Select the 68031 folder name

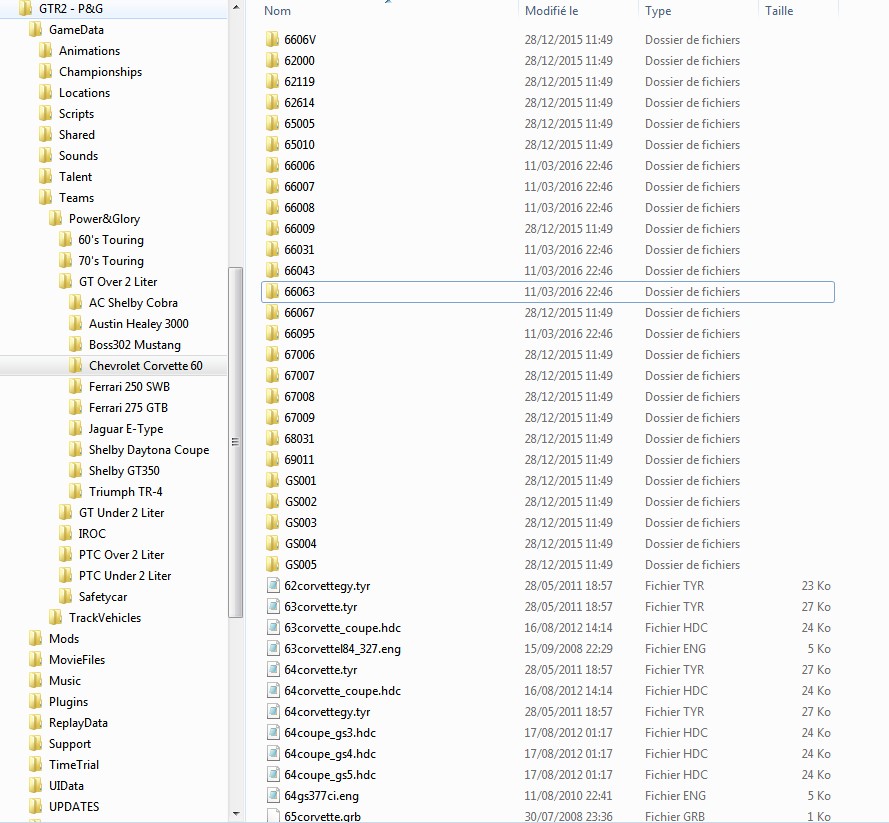[299, 438]
